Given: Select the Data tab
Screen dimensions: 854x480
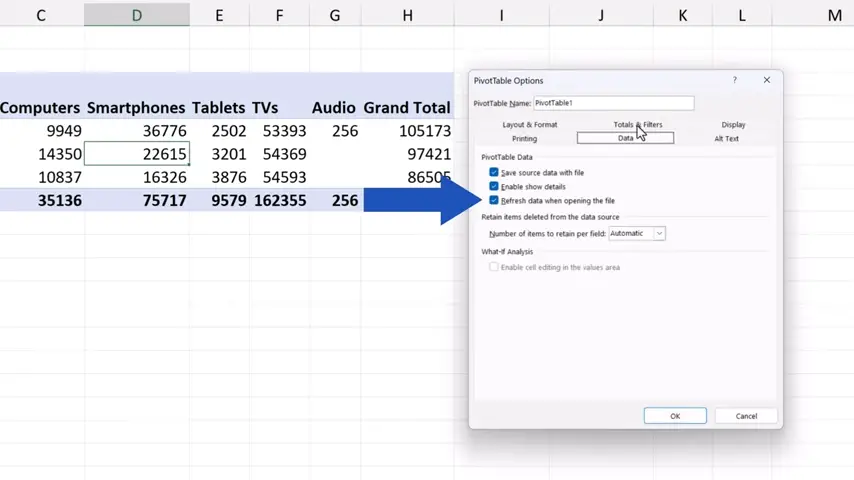Looking at the screenshot, I should (x=625, y=138).
